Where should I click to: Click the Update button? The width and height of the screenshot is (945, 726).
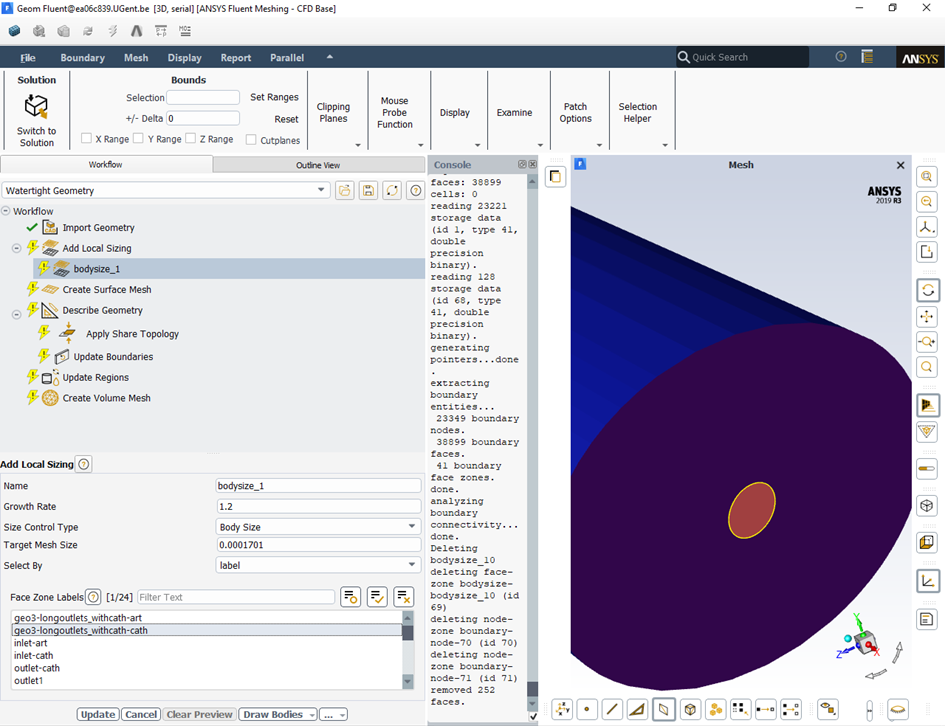click(x=98, y=714)
